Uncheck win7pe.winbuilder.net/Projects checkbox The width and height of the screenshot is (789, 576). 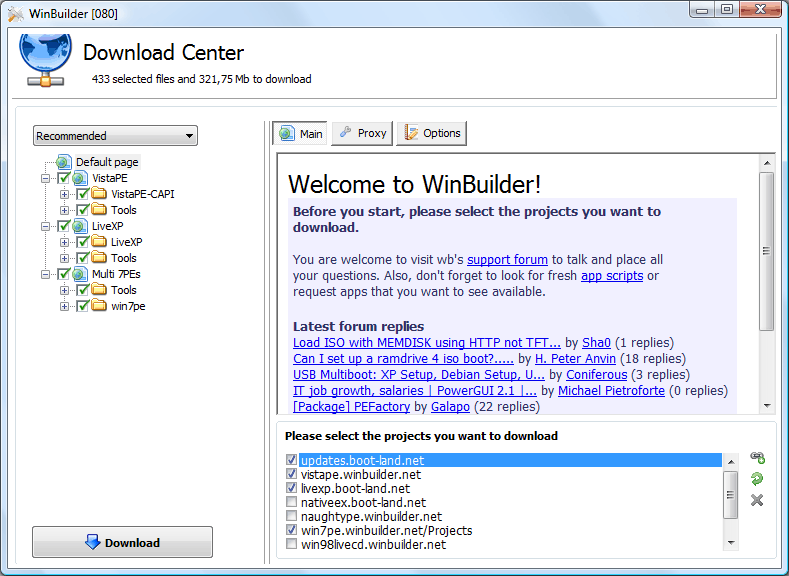click(291, 530)
